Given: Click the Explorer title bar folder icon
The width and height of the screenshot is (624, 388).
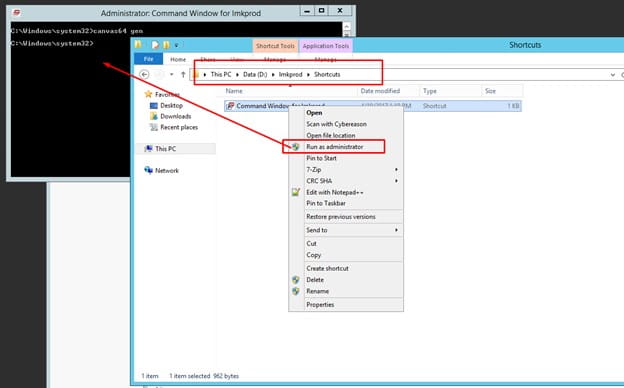Looking at the screenshot, I should coord(138,44).
